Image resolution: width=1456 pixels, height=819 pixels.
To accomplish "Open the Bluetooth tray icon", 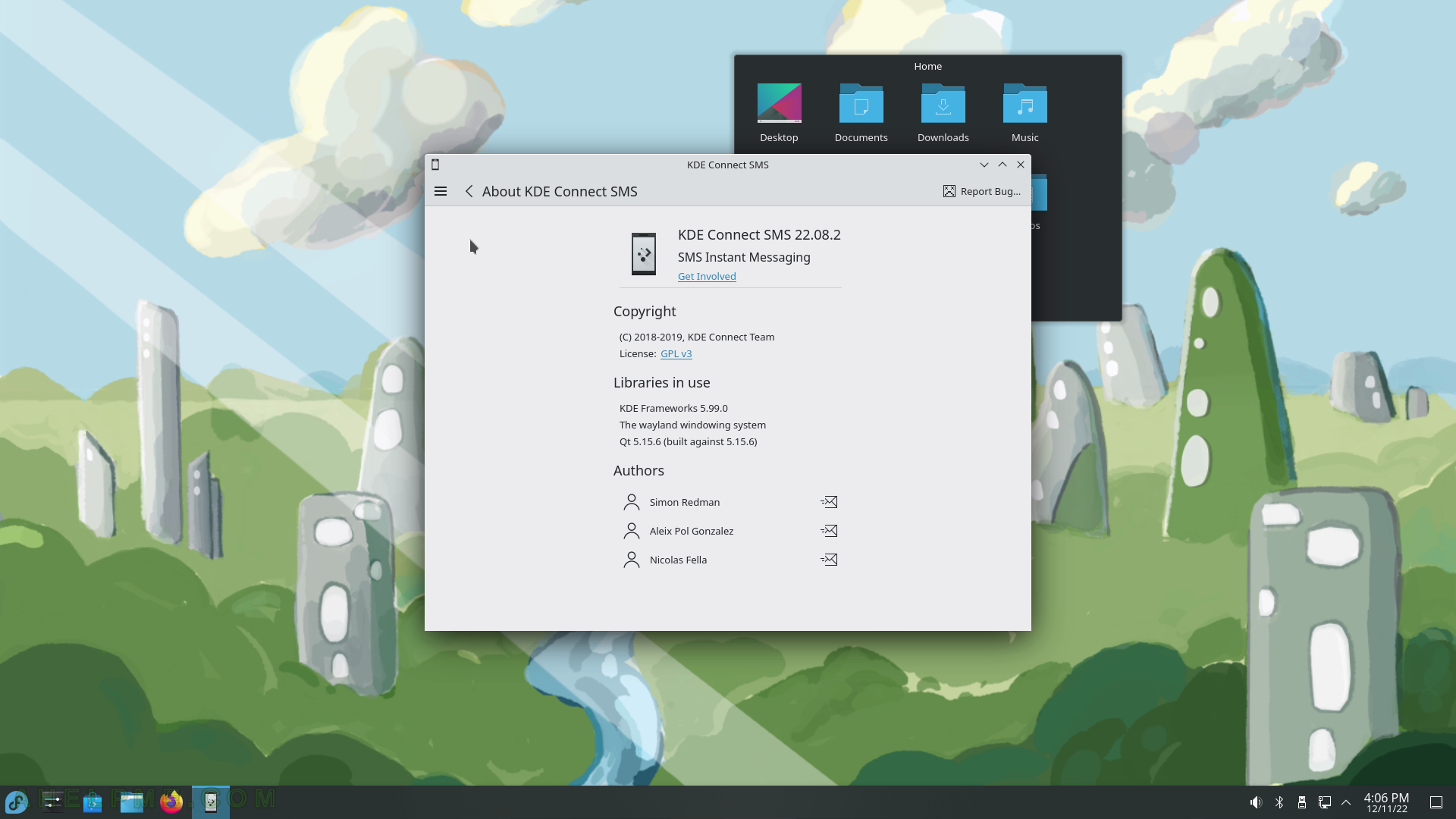I will point(1279,802).
